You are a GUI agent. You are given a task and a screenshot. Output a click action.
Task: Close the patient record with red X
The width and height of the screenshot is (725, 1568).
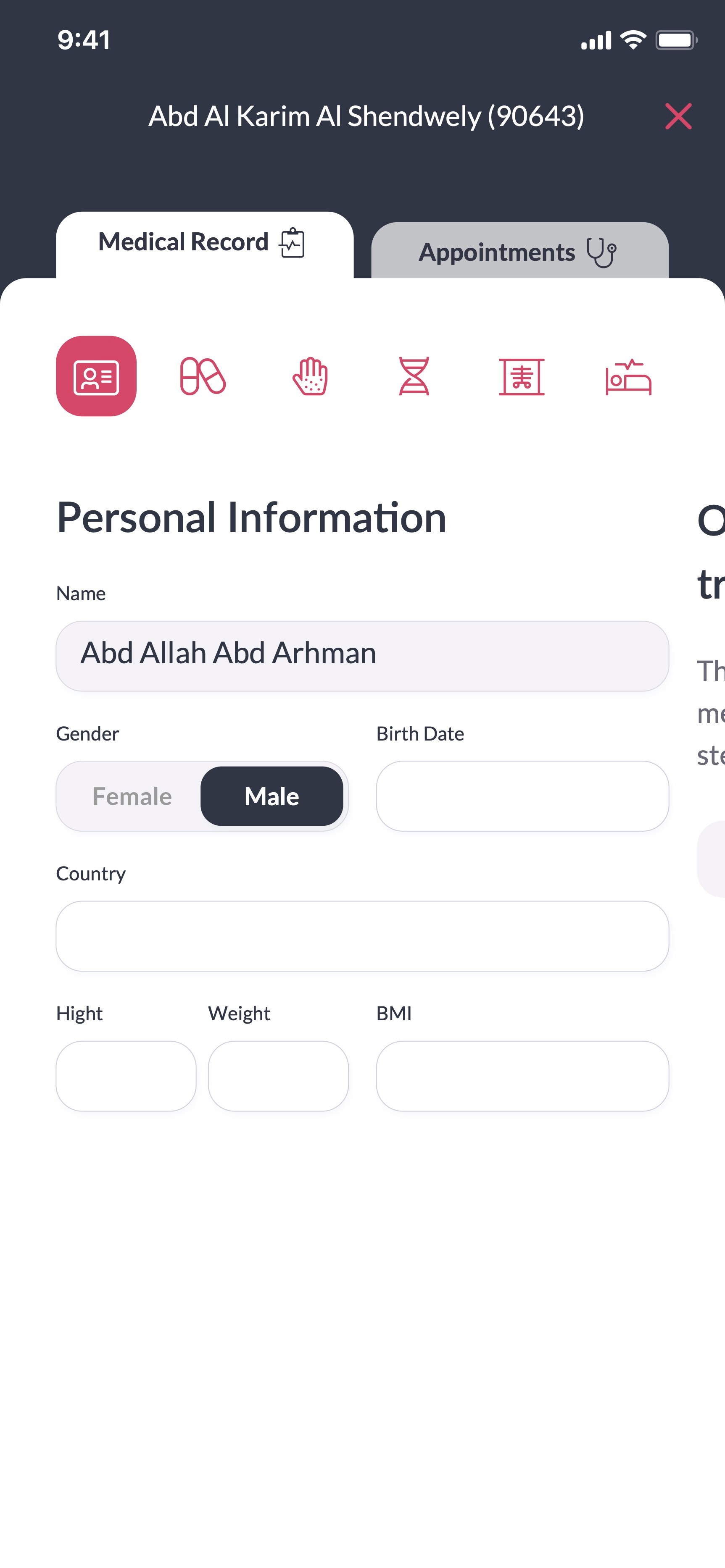tap(678, 116)
